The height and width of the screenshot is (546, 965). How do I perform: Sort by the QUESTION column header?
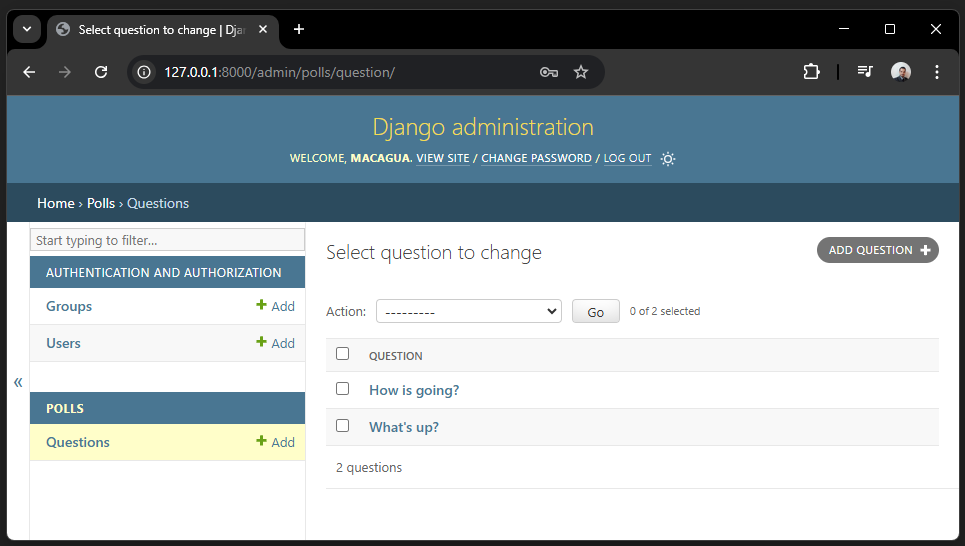(396, 356)
